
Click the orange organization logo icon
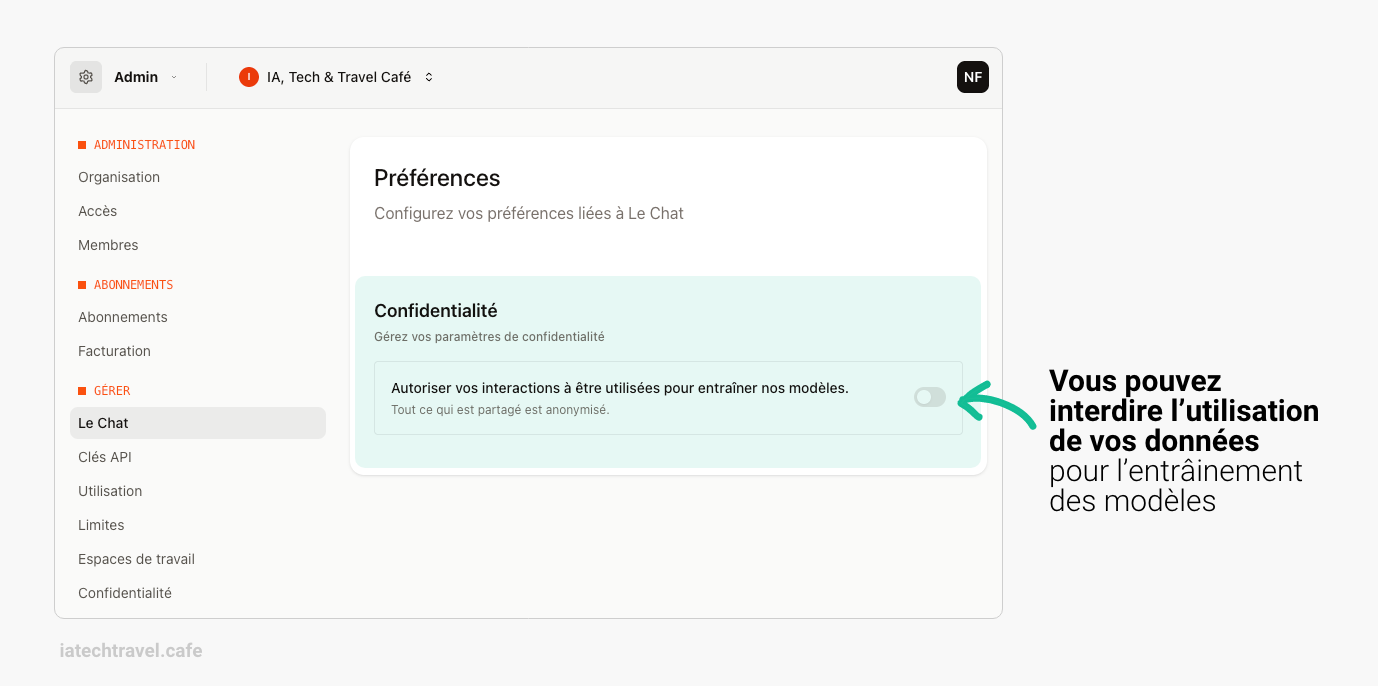click(249, 77)
